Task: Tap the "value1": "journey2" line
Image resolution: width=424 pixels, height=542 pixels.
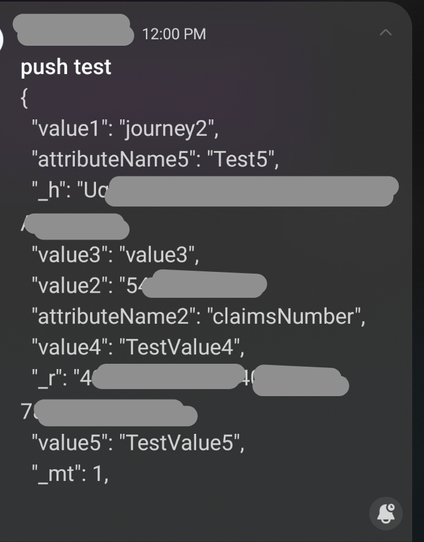Action: pos(125,129)
